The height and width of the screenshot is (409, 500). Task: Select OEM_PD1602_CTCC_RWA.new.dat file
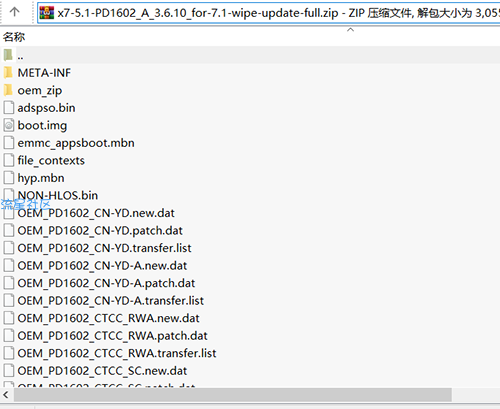[108, 318]
